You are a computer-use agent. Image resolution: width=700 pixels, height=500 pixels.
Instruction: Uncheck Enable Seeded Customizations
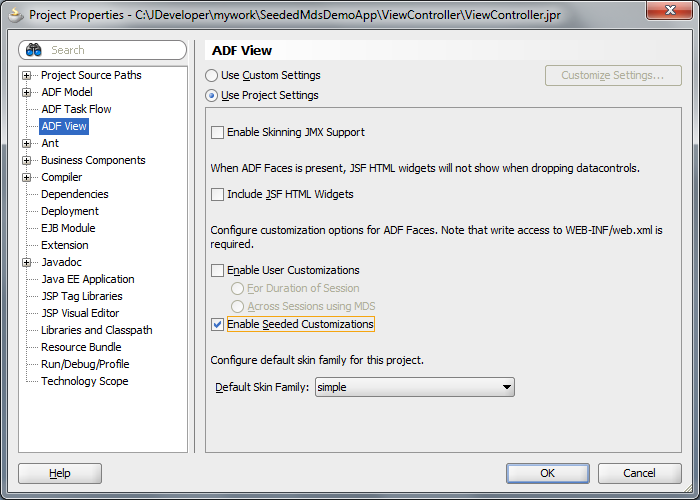coord(217,325)
